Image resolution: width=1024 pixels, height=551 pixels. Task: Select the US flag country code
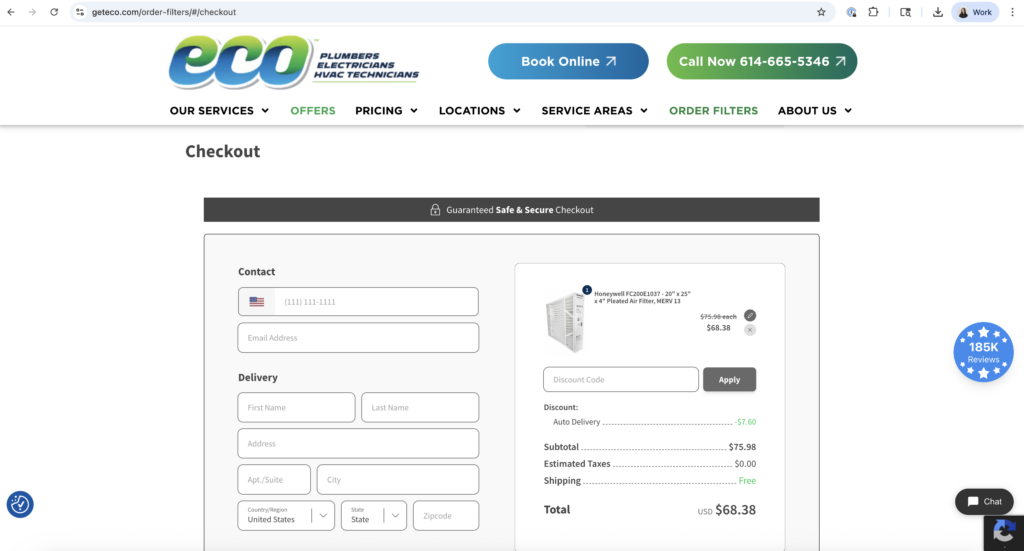point(257,302)
